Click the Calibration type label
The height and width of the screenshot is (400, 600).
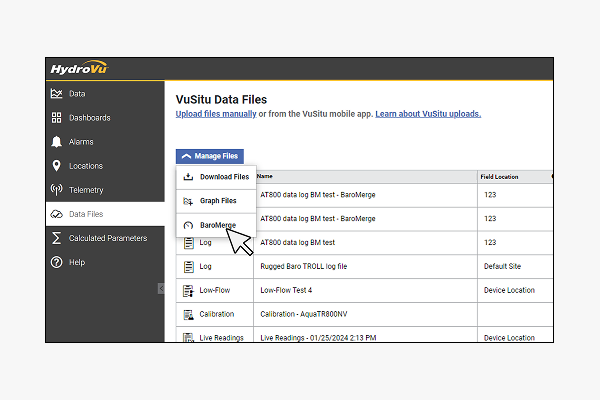[x=217, y=314]
